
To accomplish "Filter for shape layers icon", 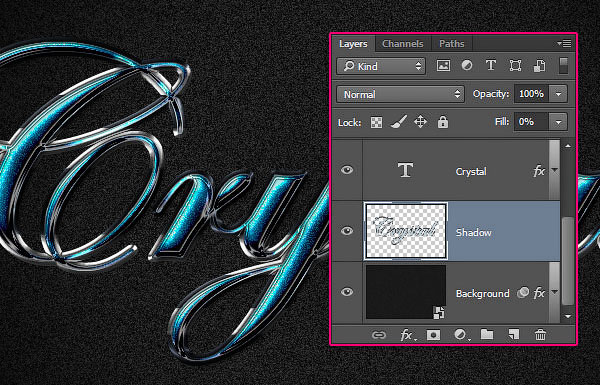I will 515,66.
